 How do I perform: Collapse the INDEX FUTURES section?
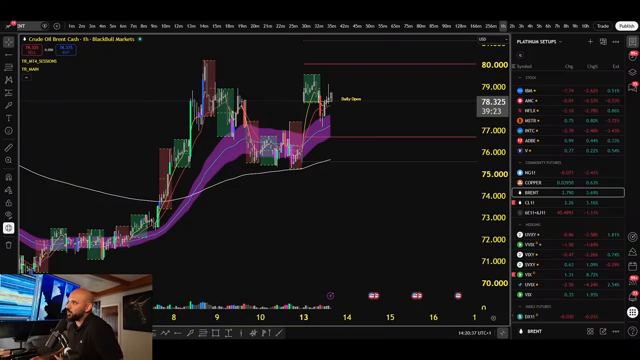click(x=520, y=307)
